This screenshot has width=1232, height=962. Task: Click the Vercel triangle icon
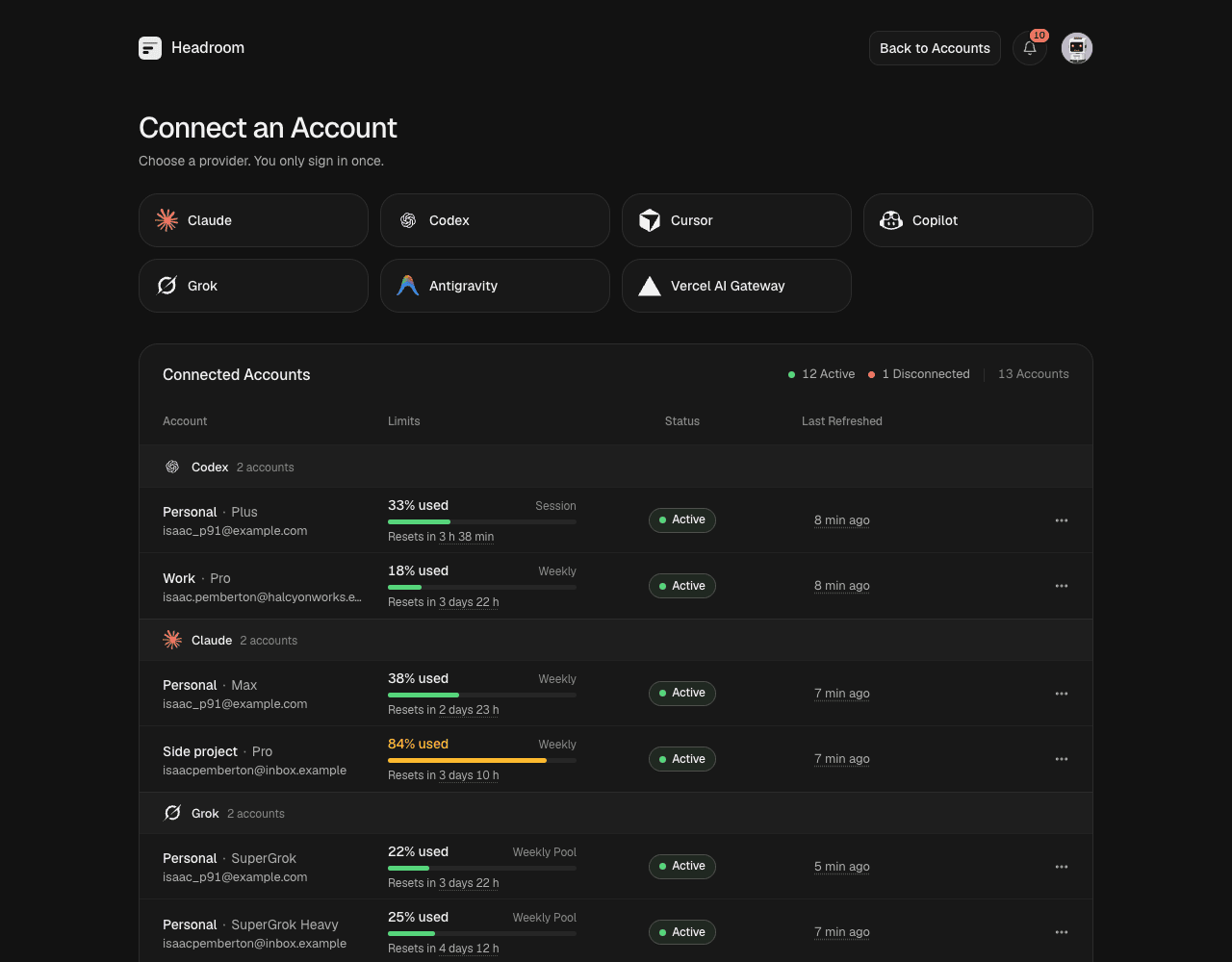coord(650,286)
